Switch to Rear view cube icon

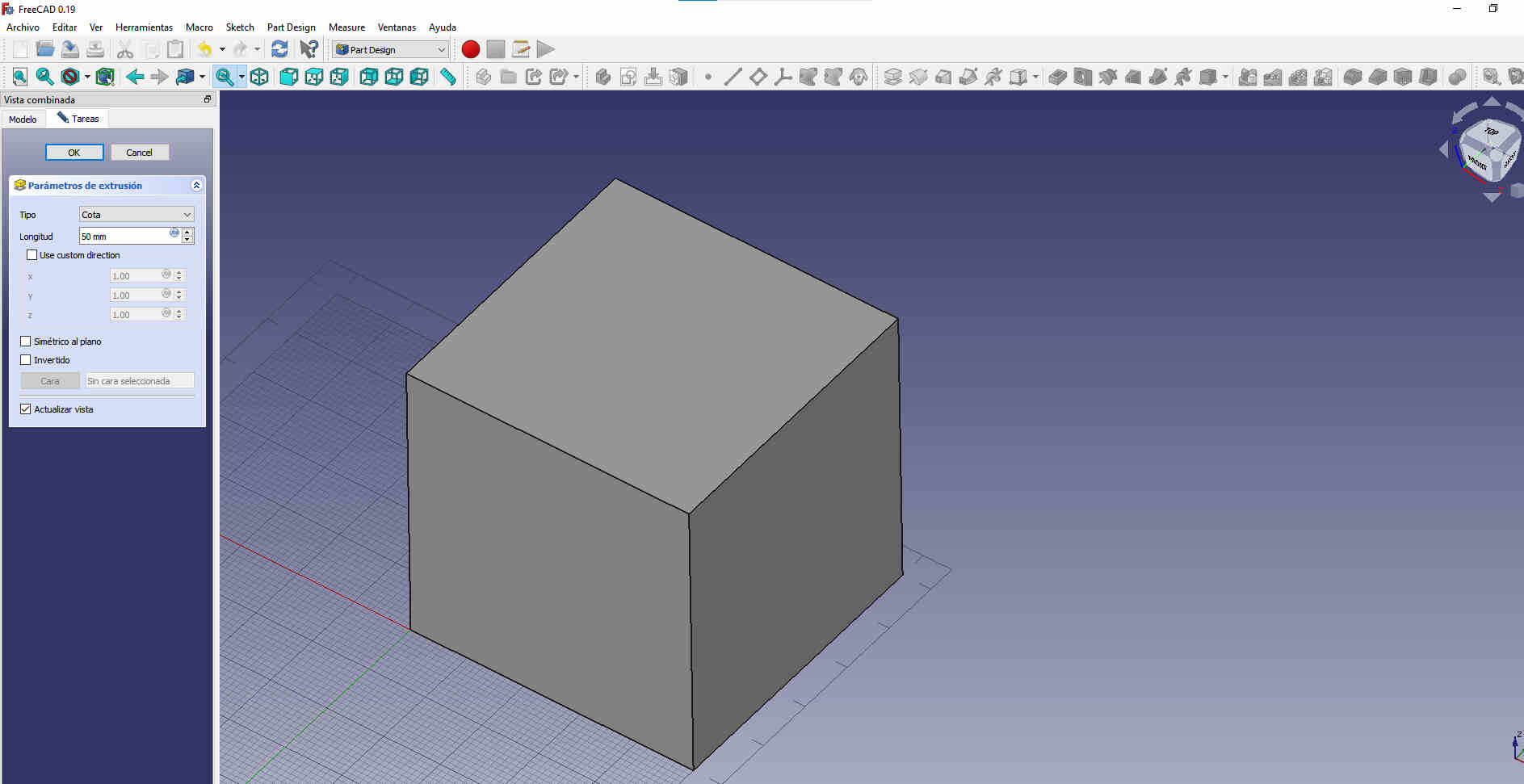(x=368, y=77)
